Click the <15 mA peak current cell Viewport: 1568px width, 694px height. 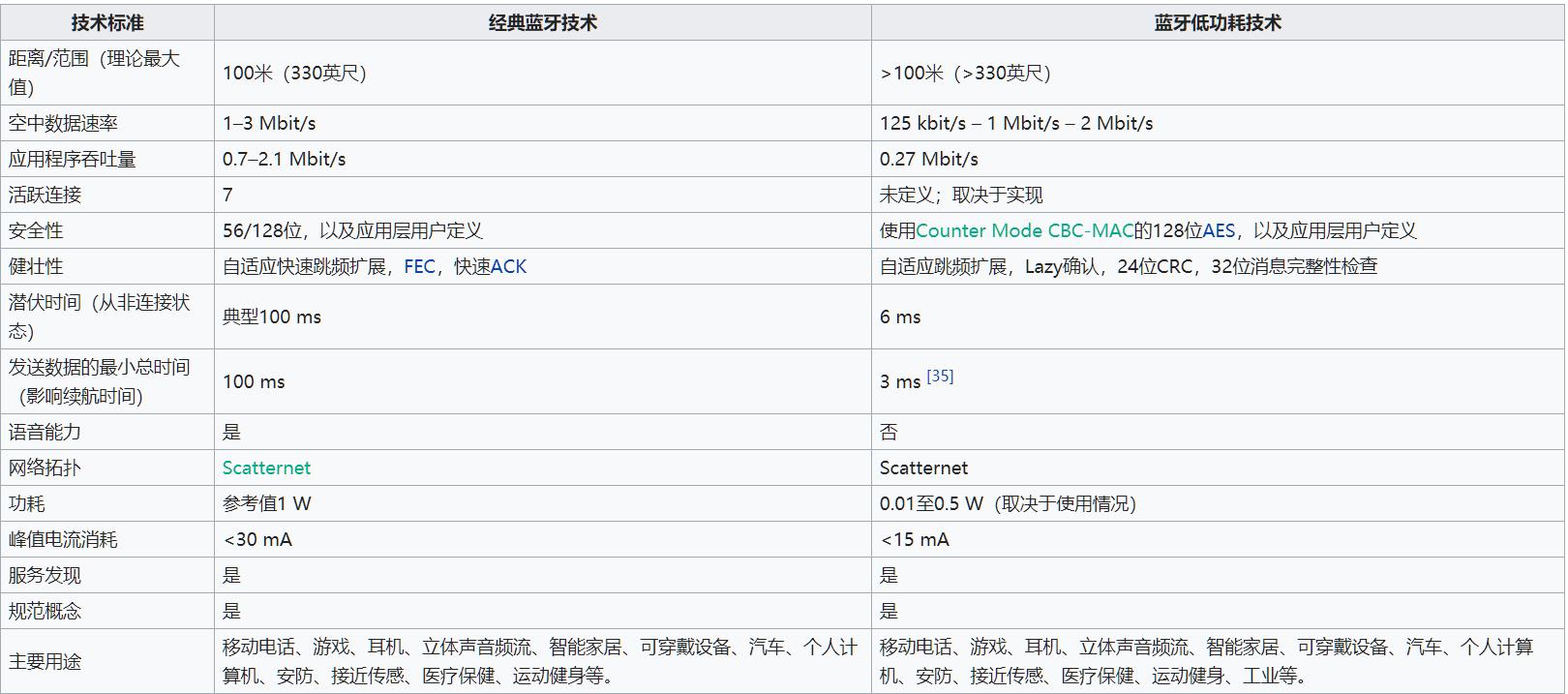914,539
